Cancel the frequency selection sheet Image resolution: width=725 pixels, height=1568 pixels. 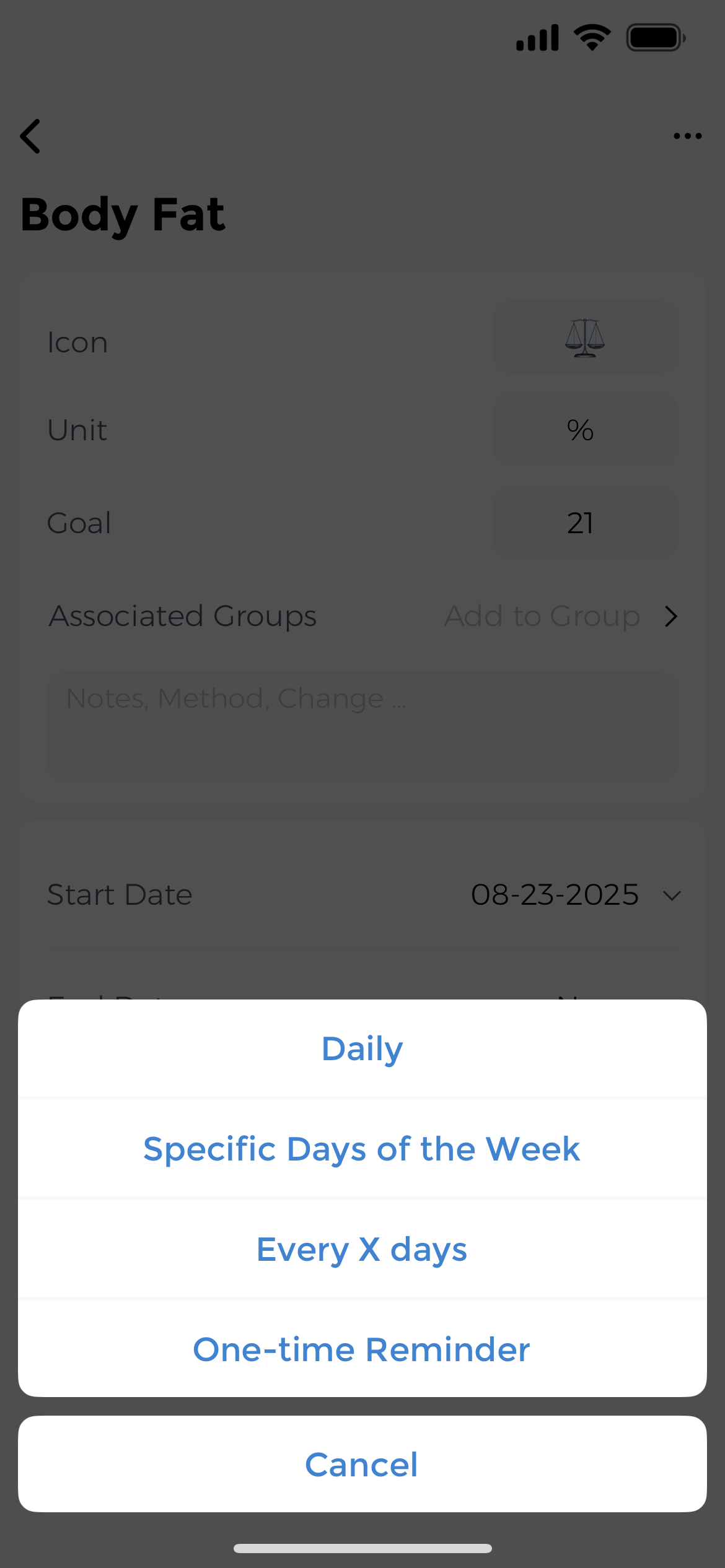pos(362,1465)
